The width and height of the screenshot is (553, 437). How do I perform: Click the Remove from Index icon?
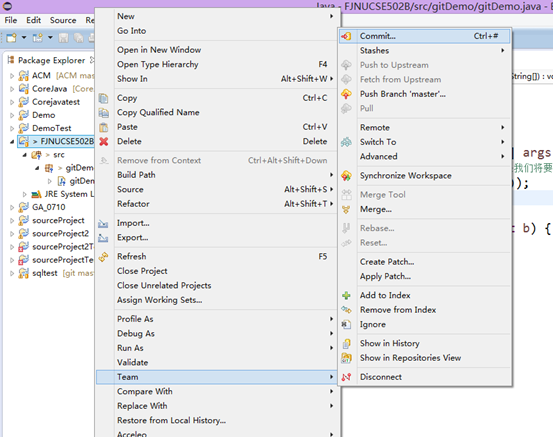346,310
